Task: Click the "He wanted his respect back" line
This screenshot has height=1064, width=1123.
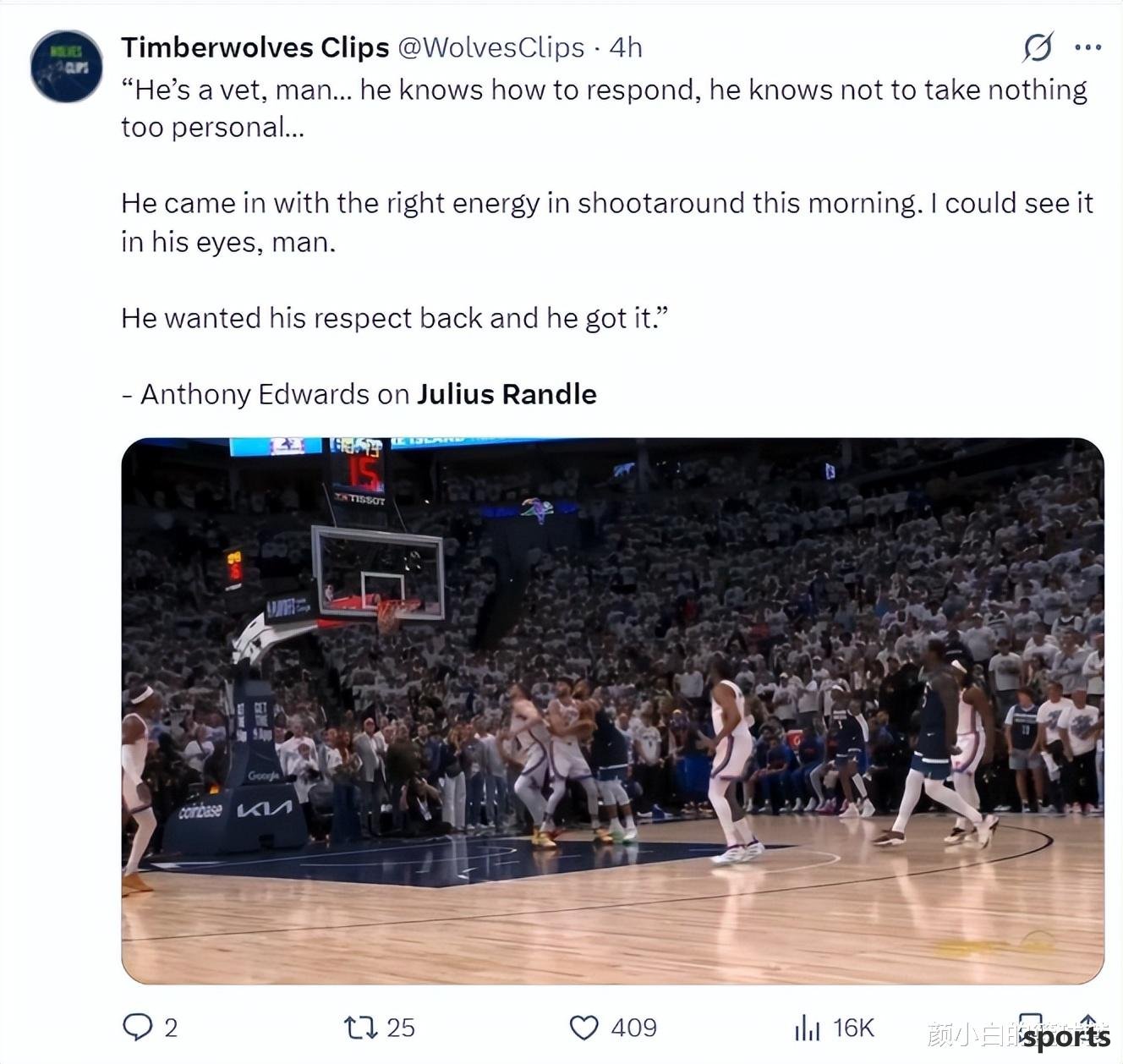Action: (394, 318)
